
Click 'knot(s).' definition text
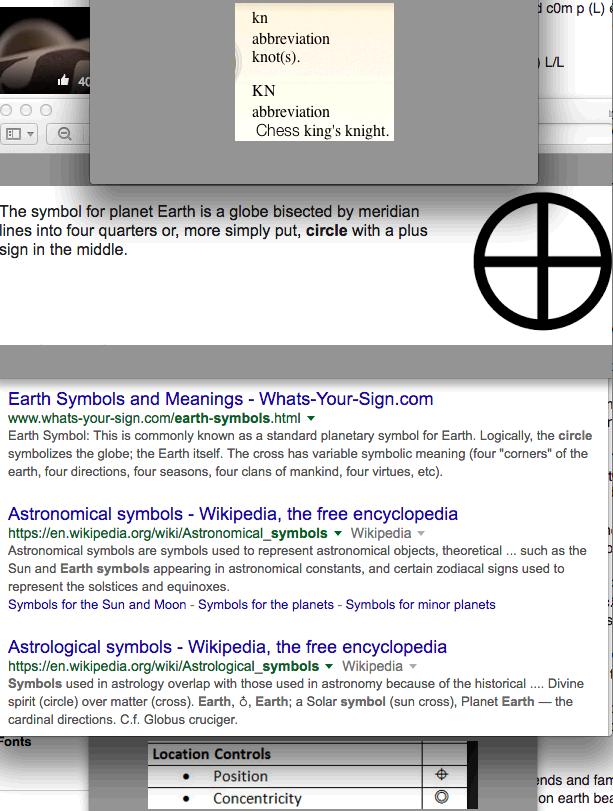pyautogui.click(x=276, y=57)
